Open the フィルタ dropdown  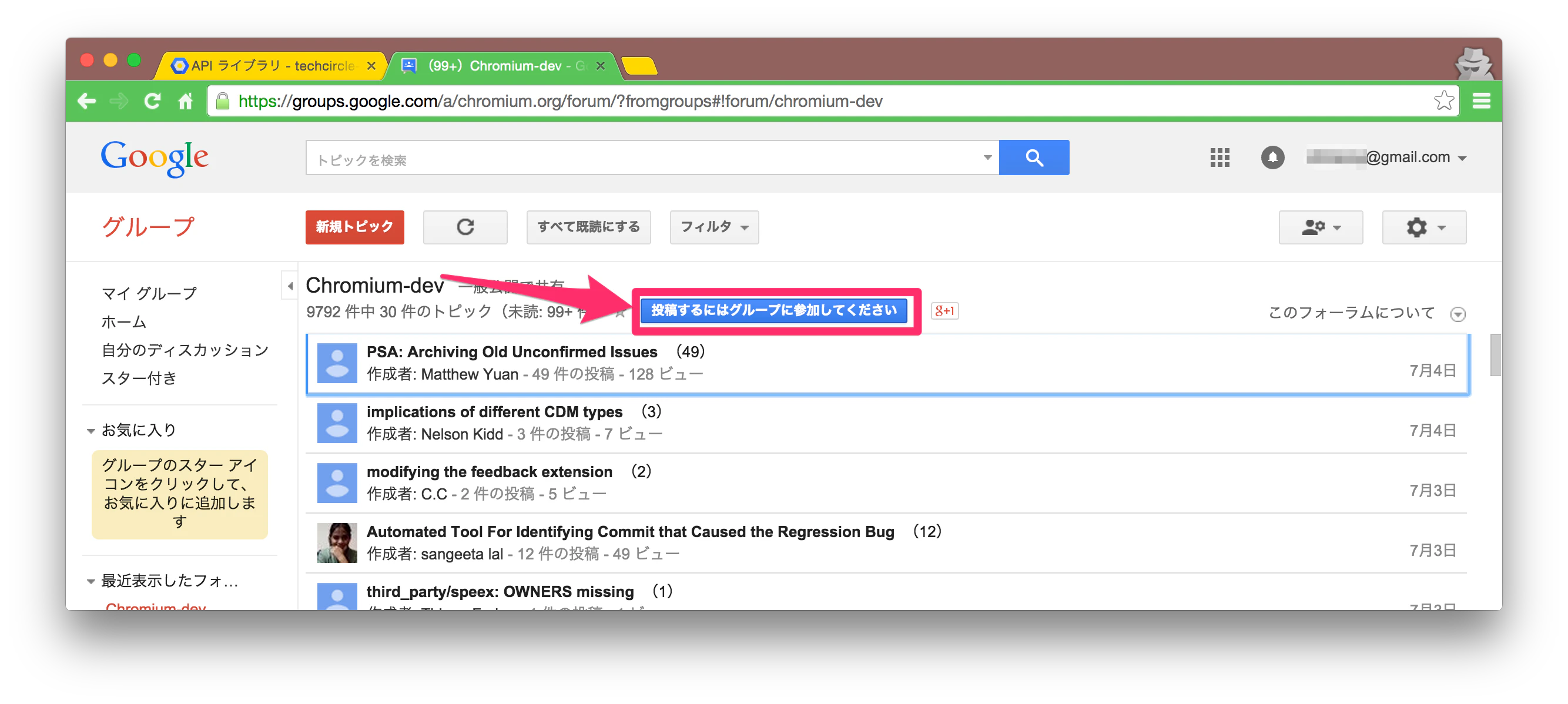714,227
